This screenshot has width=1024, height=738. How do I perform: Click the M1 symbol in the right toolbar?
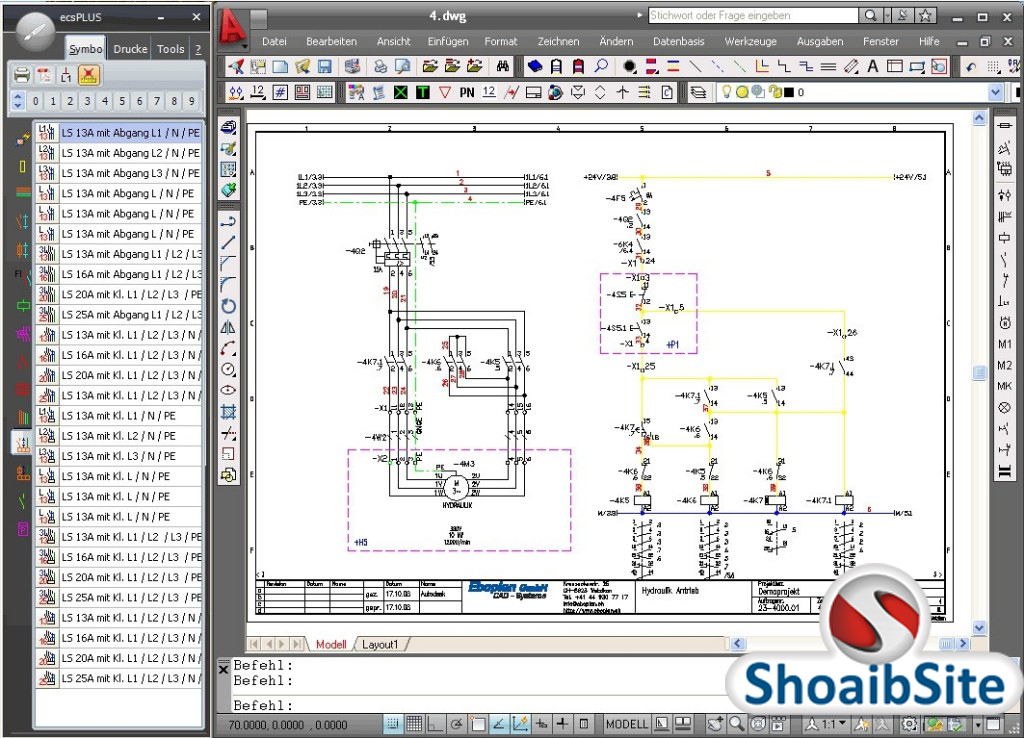[1004, 344]
